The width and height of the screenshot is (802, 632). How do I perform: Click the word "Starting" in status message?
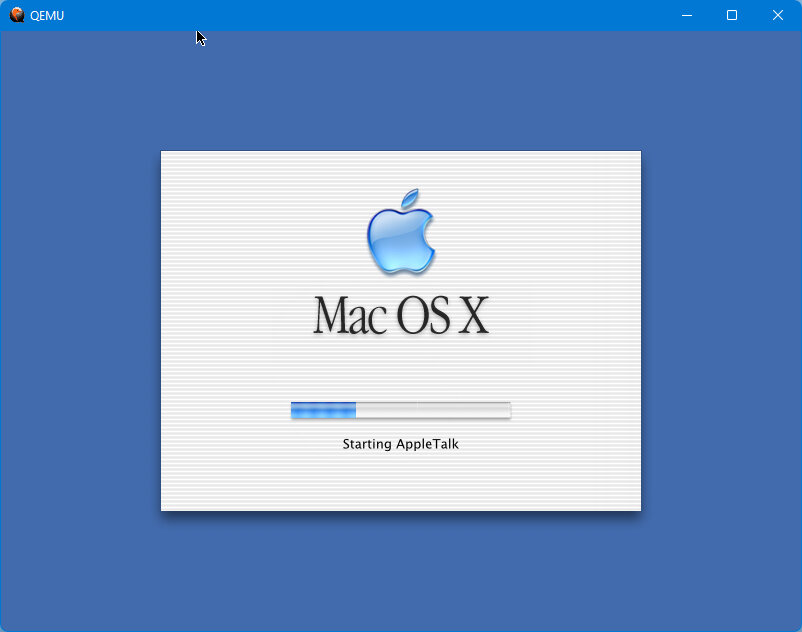[367, 444]
